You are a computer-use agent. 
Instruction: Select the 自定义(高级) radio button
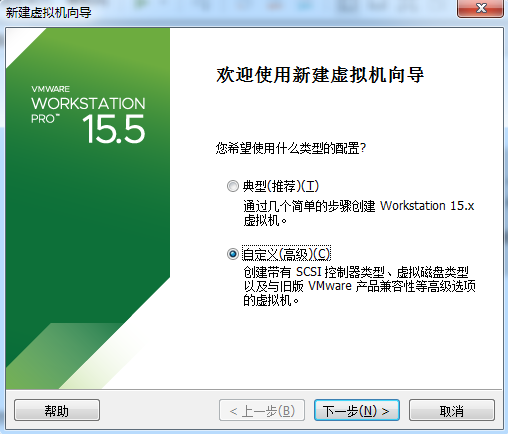(233, 254)
